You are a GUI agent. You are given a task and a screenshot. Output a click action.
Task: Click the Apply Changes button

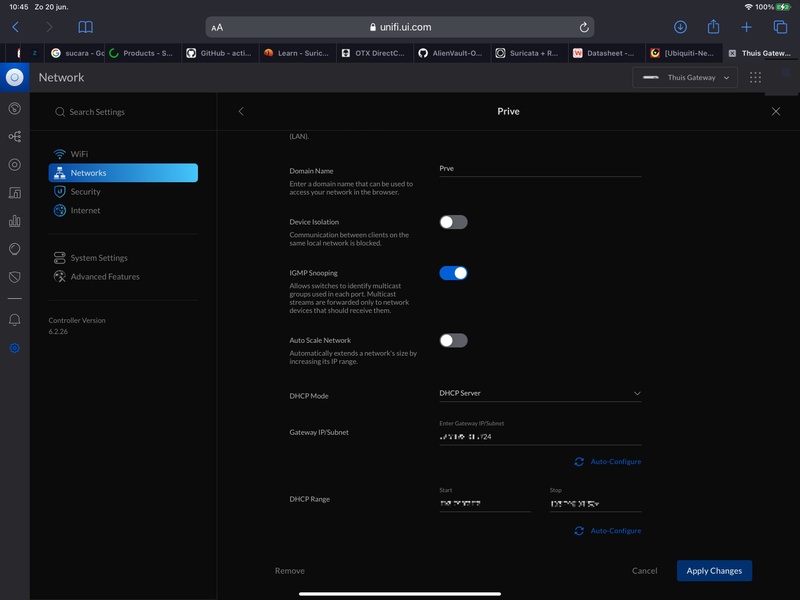(x=714, y=571)
